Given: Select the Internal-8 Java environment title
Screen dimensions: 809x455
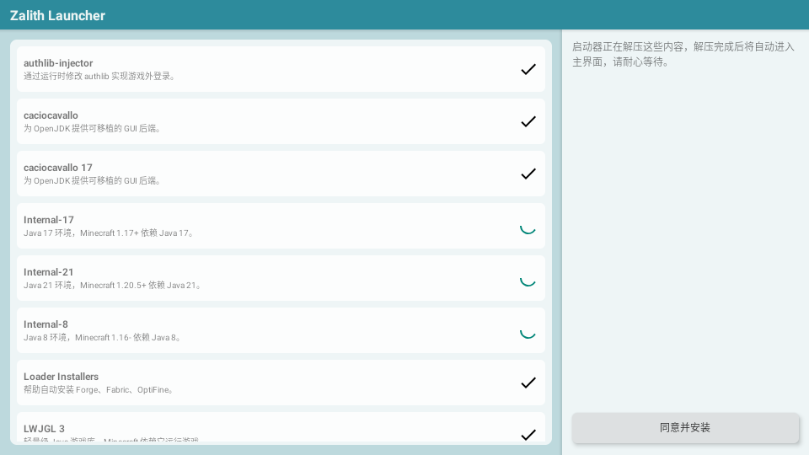Looking at the screenshot, I should (x=46, y=324).
